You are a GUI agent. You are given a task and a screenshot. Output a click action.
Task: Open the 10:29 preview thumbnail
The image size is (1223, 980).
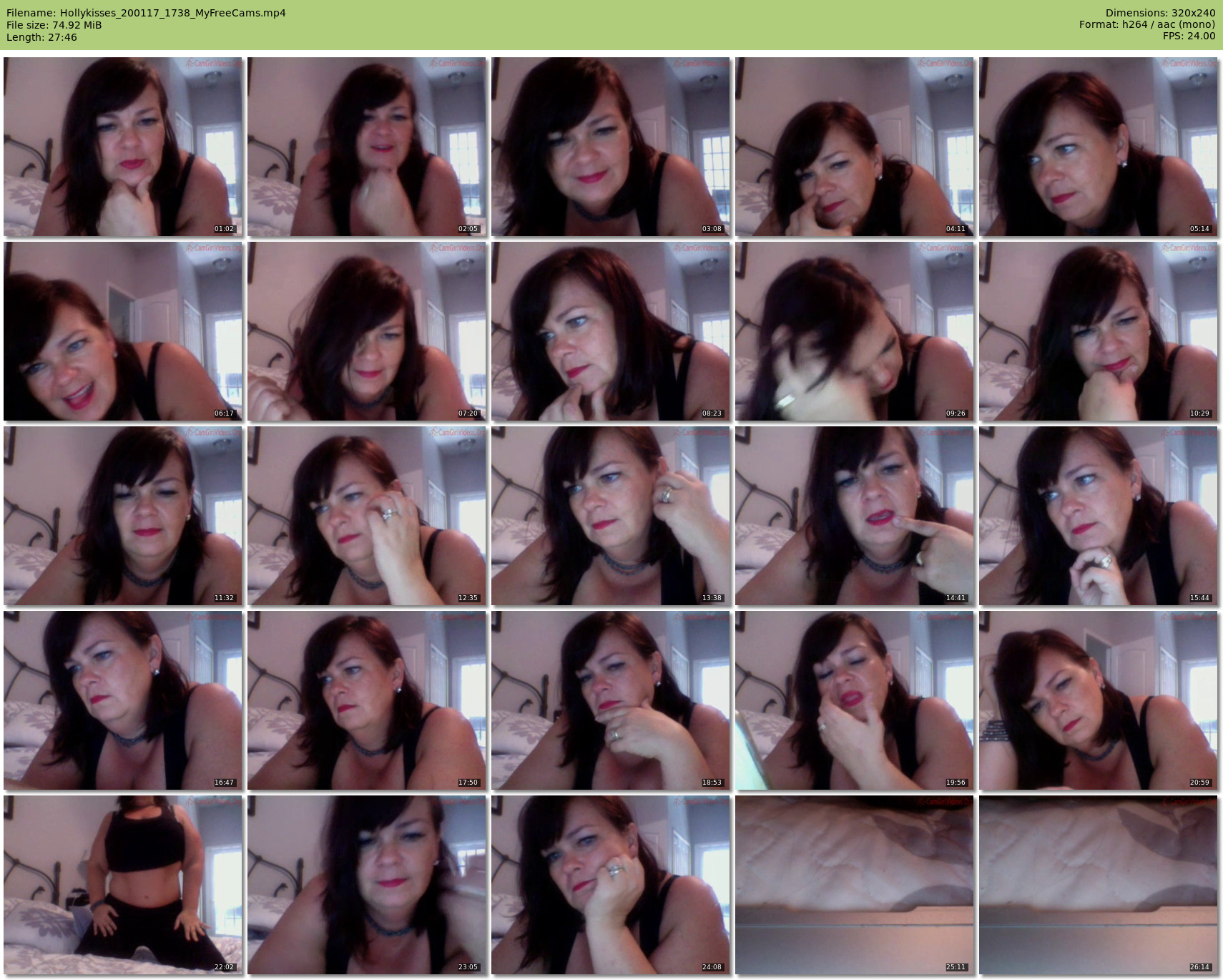click(x=1099, y=331)
